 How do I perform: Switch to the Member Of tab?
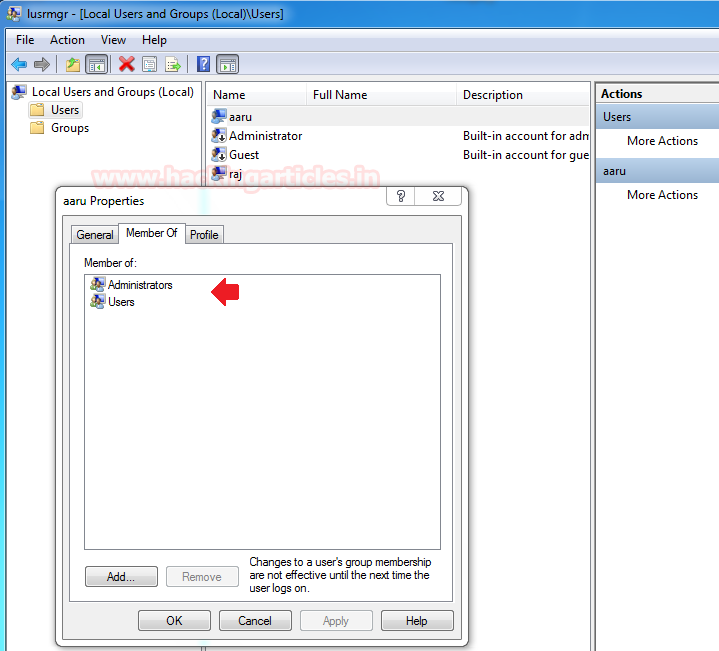[x=152, y=233]
